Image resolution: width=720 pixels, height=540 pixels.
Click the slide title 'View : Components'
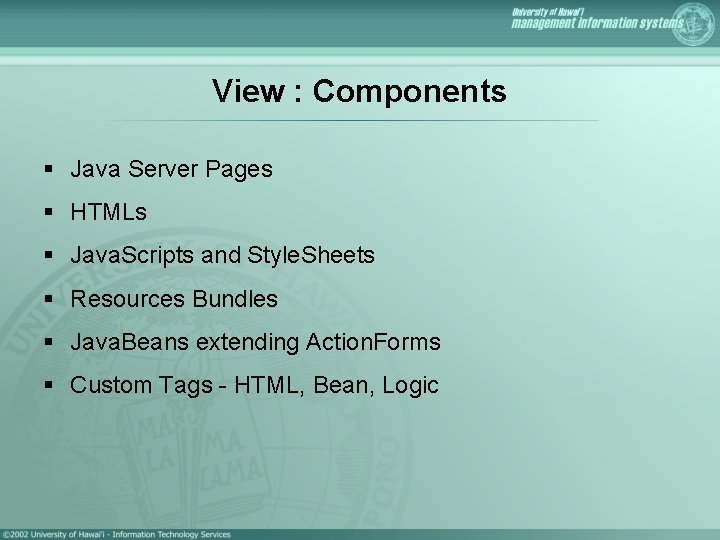click(359, 91)
